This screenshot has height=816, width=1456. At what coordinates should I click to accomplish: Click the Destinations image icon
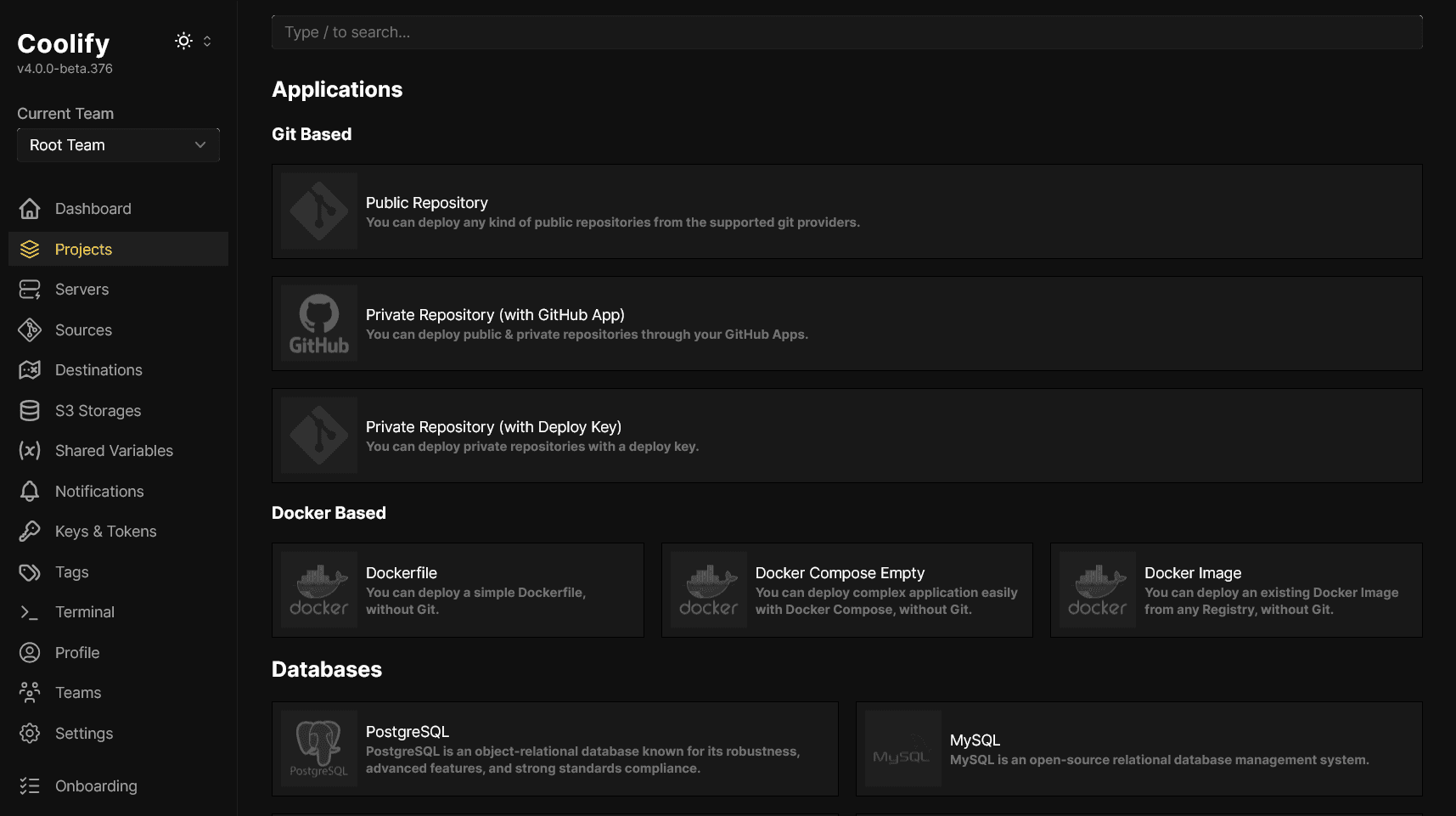click(x=29, y=370)
